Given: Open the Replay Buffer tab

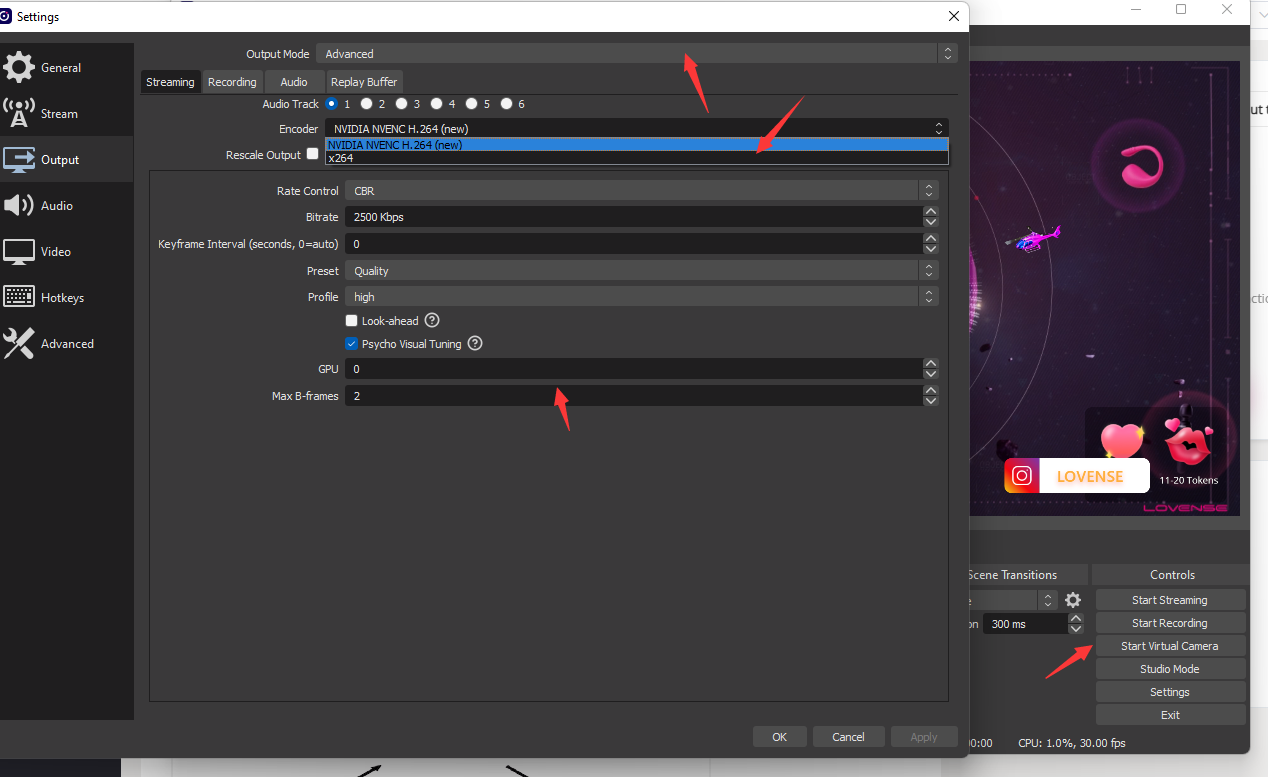Looking at the screenshot, I should click(x=364, y=82).
